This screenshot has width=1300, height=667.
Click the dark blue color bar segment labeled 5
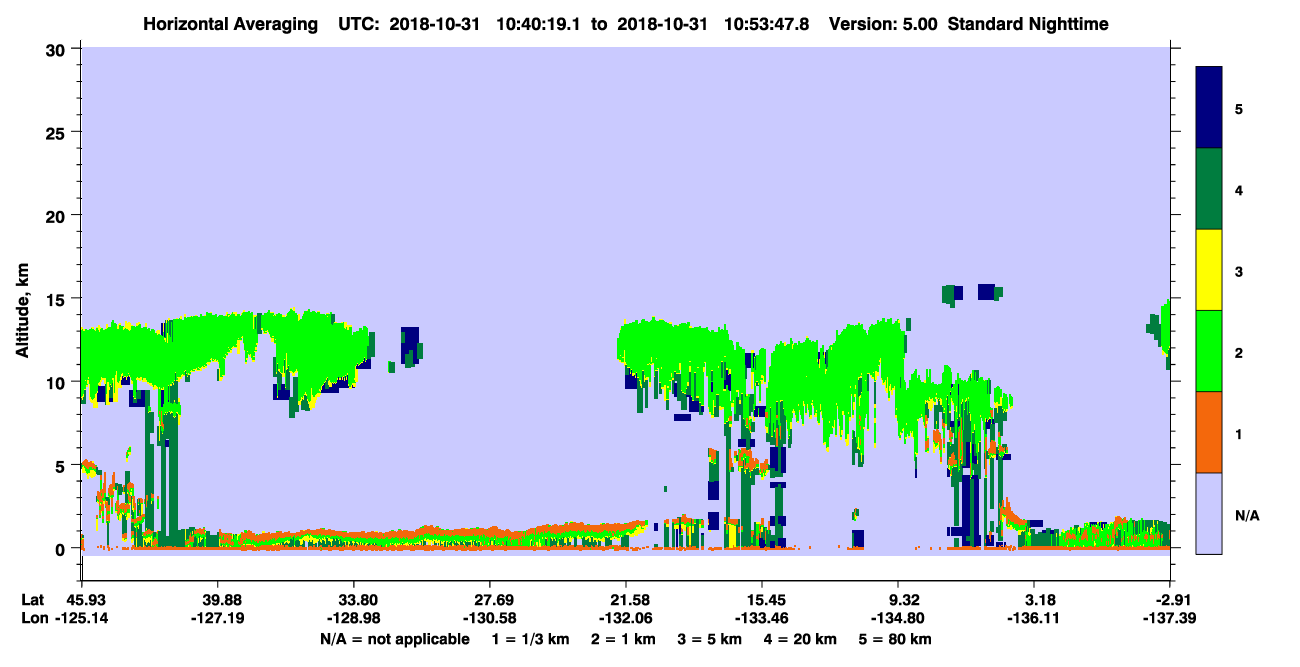point(1209,108)
